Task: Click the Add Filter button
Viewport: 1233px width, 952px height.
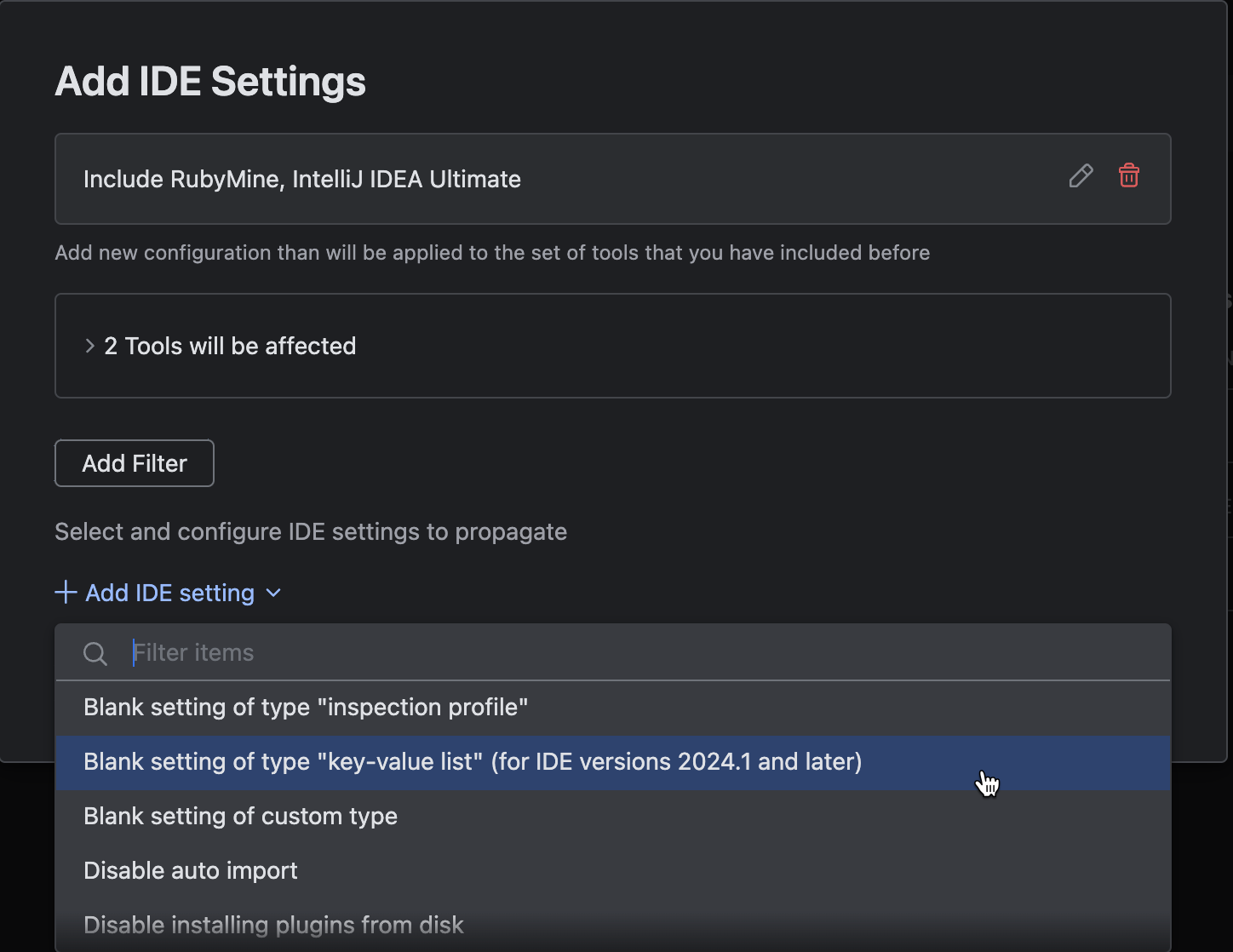Action: click(x=134, y=463)
